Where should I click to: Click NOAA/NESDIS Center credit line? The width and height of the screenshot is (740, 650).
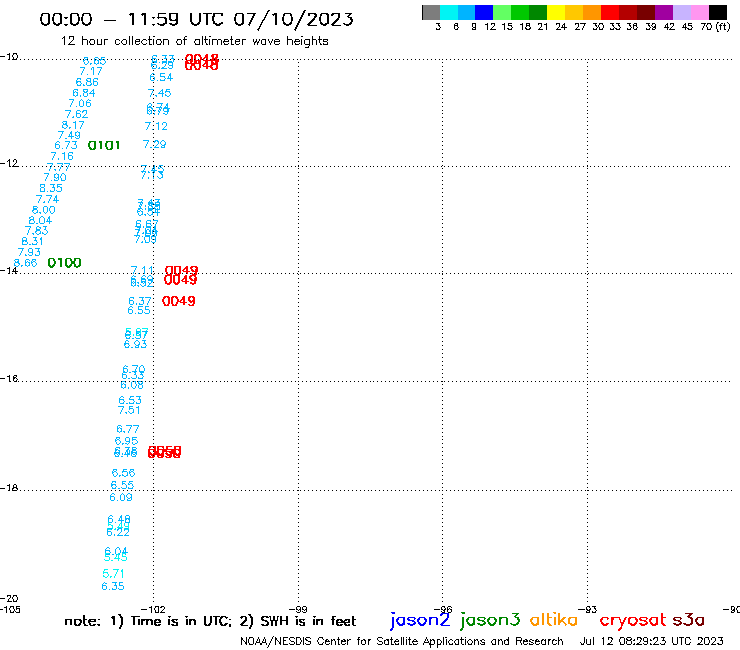click(x=402, y=642)
